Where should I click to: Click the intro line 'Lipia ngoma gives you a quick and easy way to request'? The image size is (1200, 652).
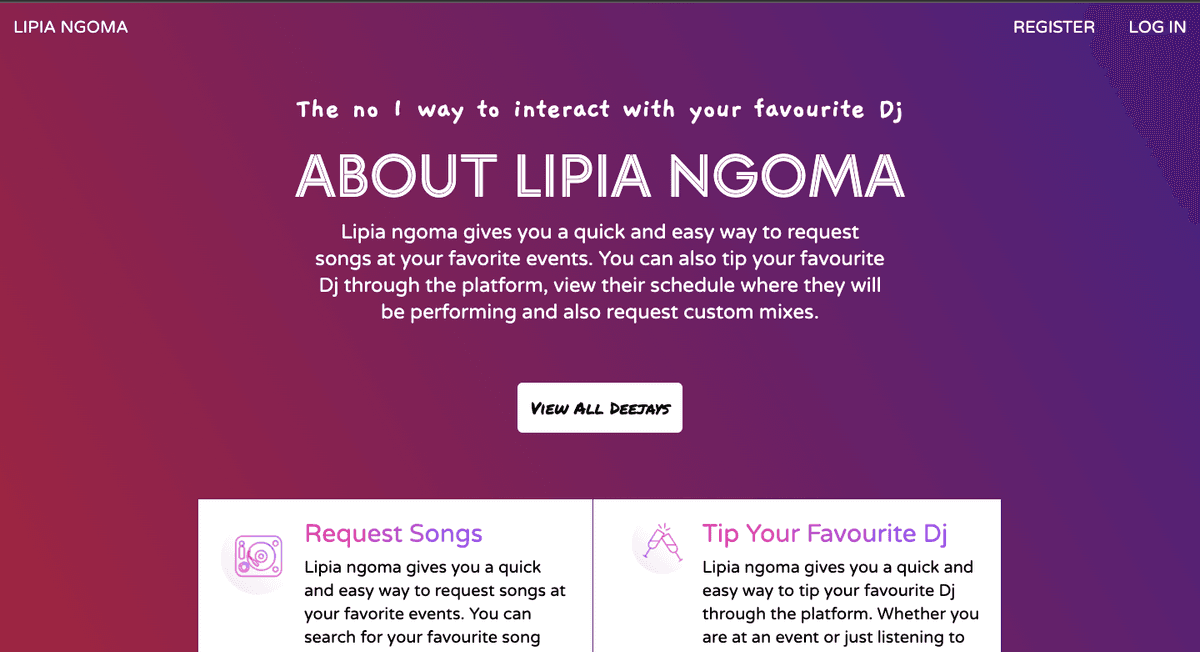point(600,232)
